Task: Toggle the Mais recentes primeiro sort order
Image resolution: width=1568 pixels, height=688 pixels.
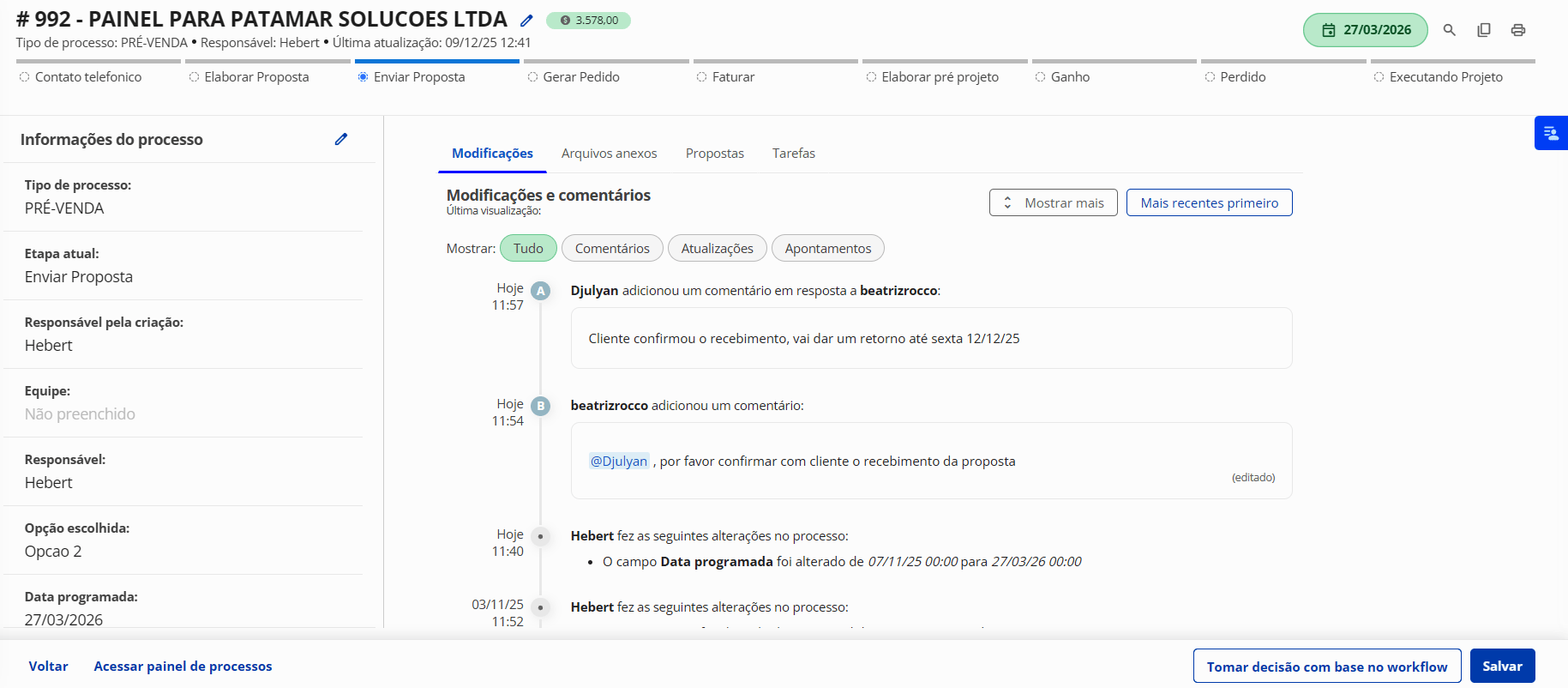Action: 1209,203
